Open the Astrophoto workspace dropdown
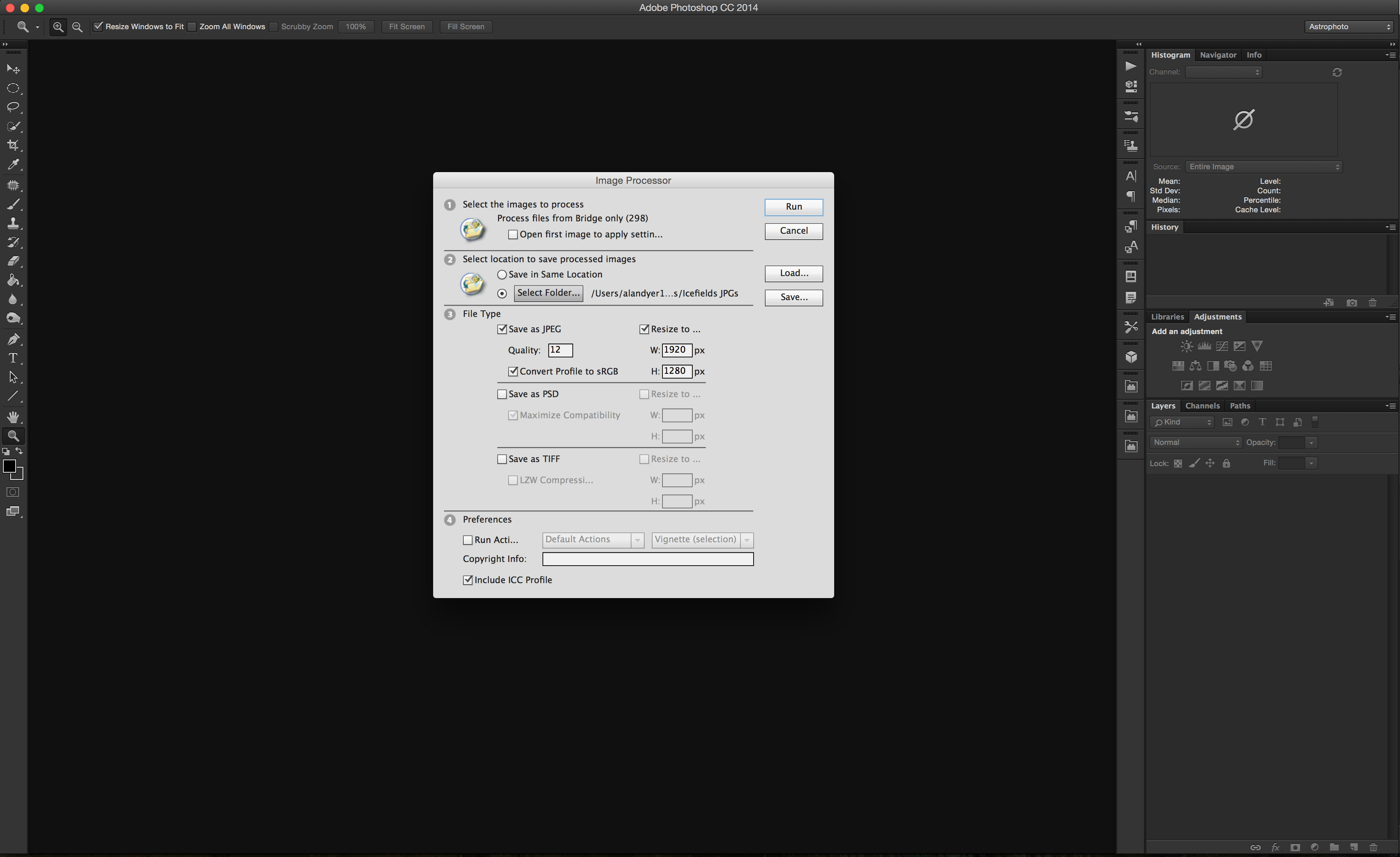Screen dimensions: 1400x857 (1349, 27)
